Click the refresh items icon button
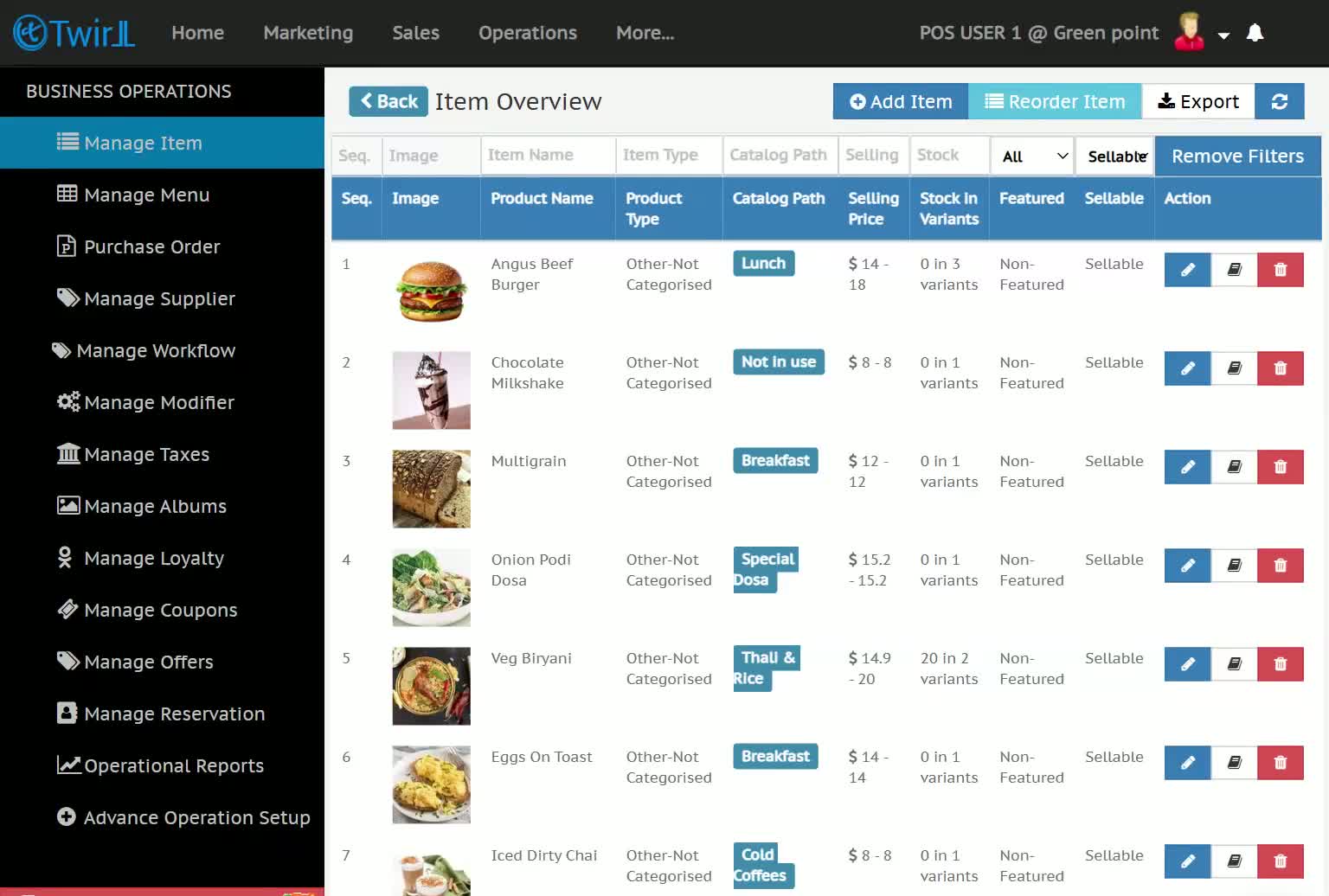The width and height of the screenshot is (1329, 896). [1280, 101]
